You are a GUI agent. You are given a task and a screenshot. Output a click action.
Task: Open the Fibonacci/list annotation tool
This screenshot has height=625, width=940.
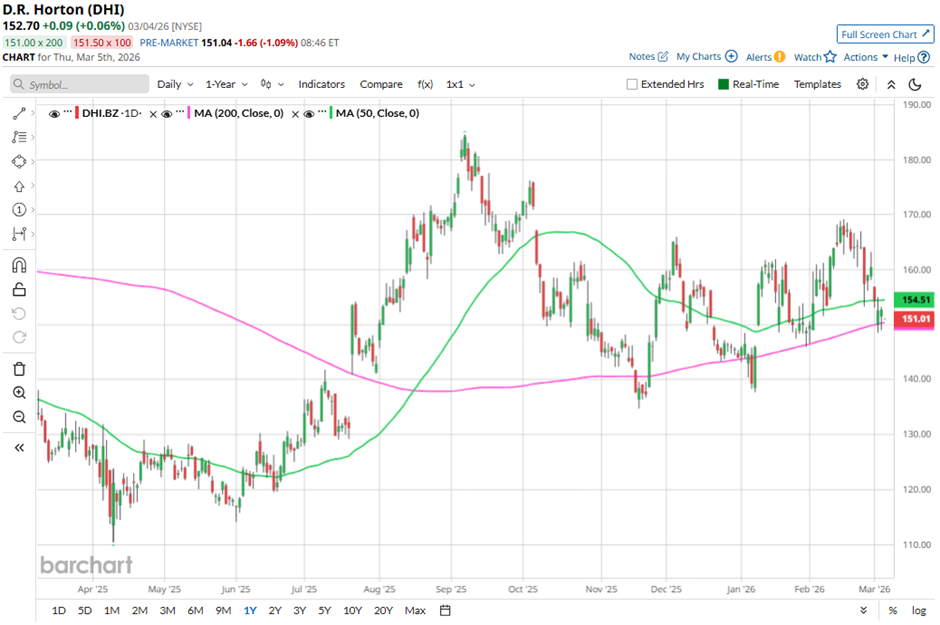19,137
